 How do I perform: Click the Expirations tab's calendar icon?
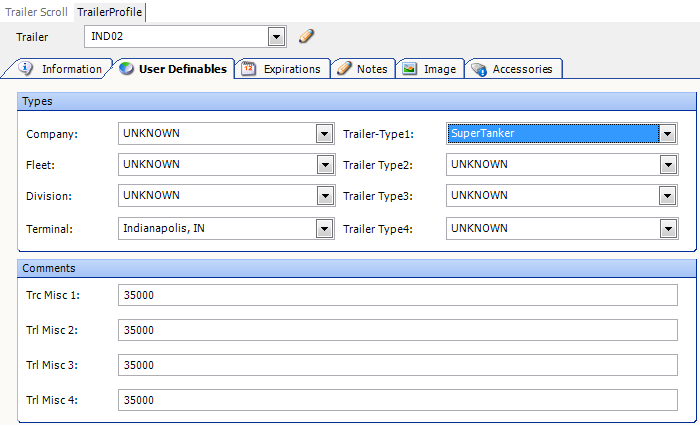pos(248,69)
